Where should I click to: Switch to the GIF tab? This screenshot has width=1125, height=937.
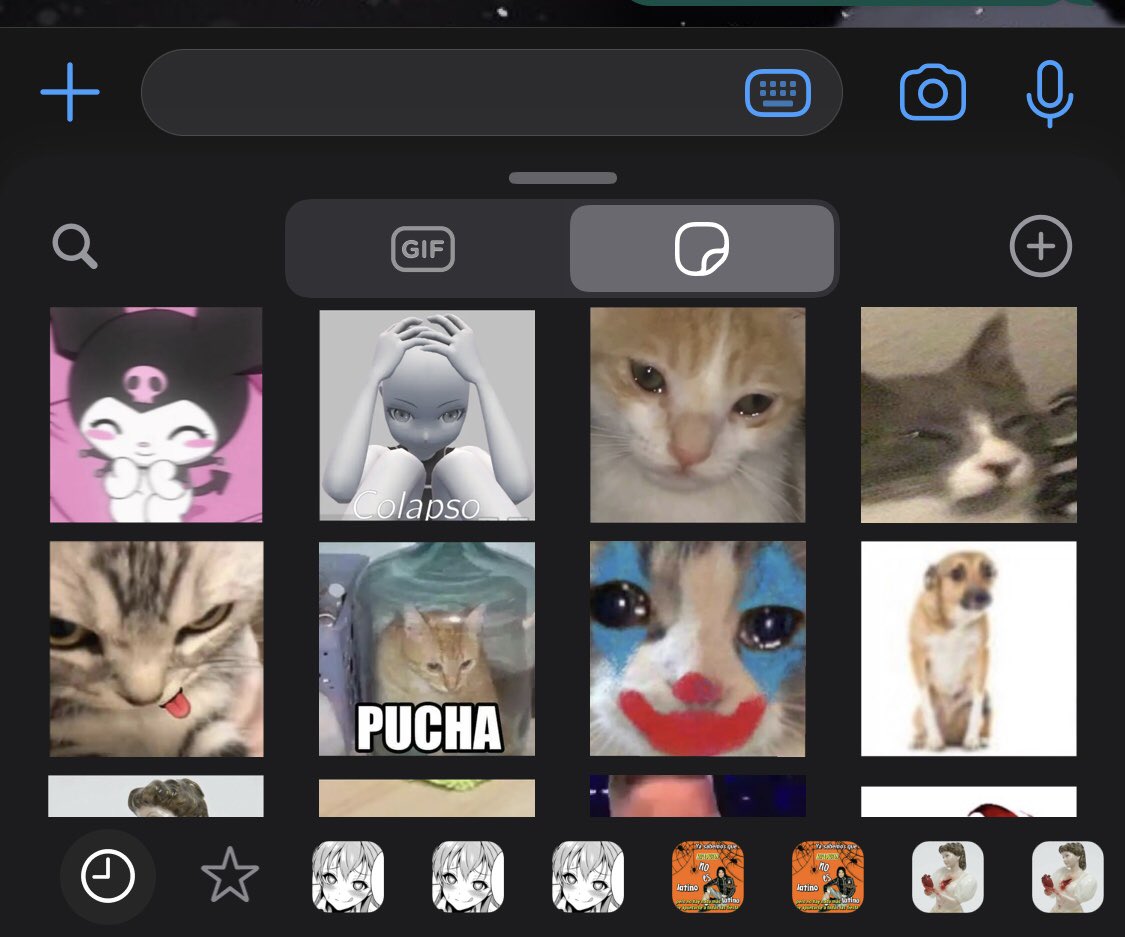(423, 249)
